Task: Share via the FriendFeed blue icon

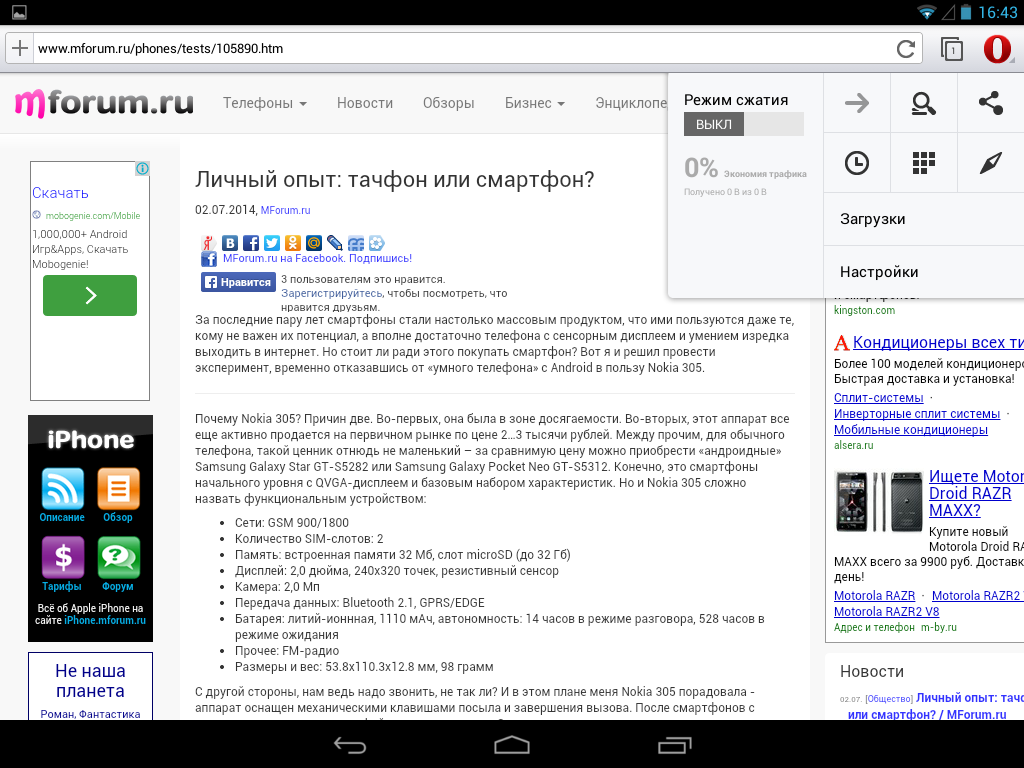Action: [356, 243]
